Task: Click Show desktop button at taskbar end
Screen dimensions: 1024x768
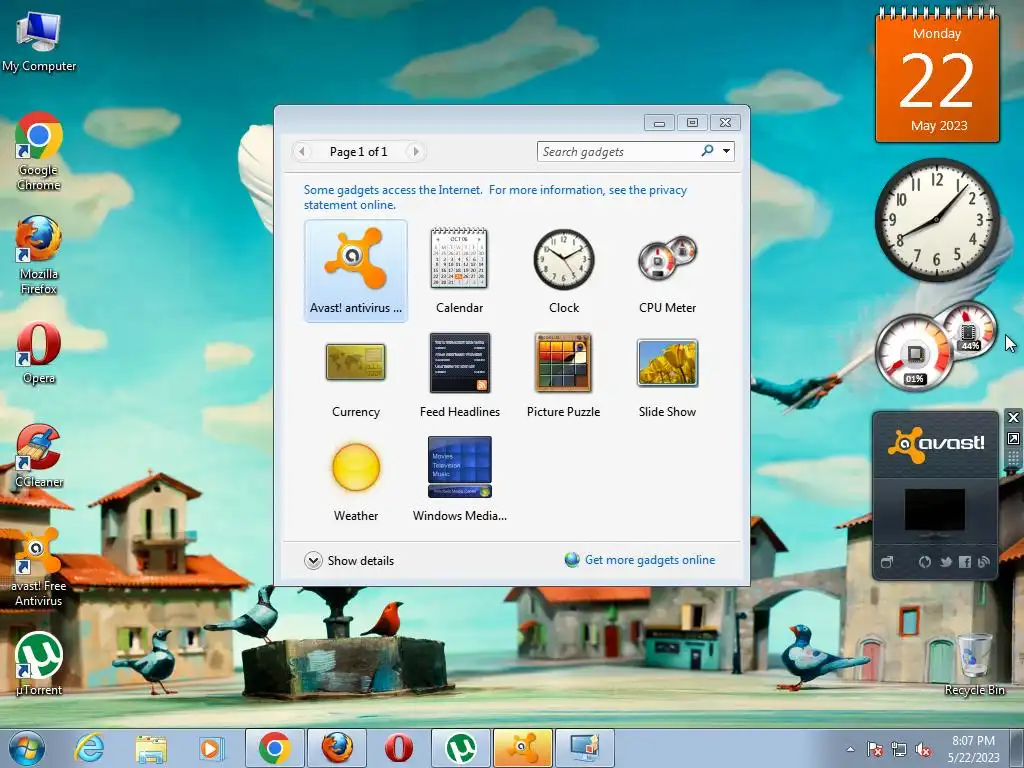Action: pyautogui.click(x=1017, y=749)
